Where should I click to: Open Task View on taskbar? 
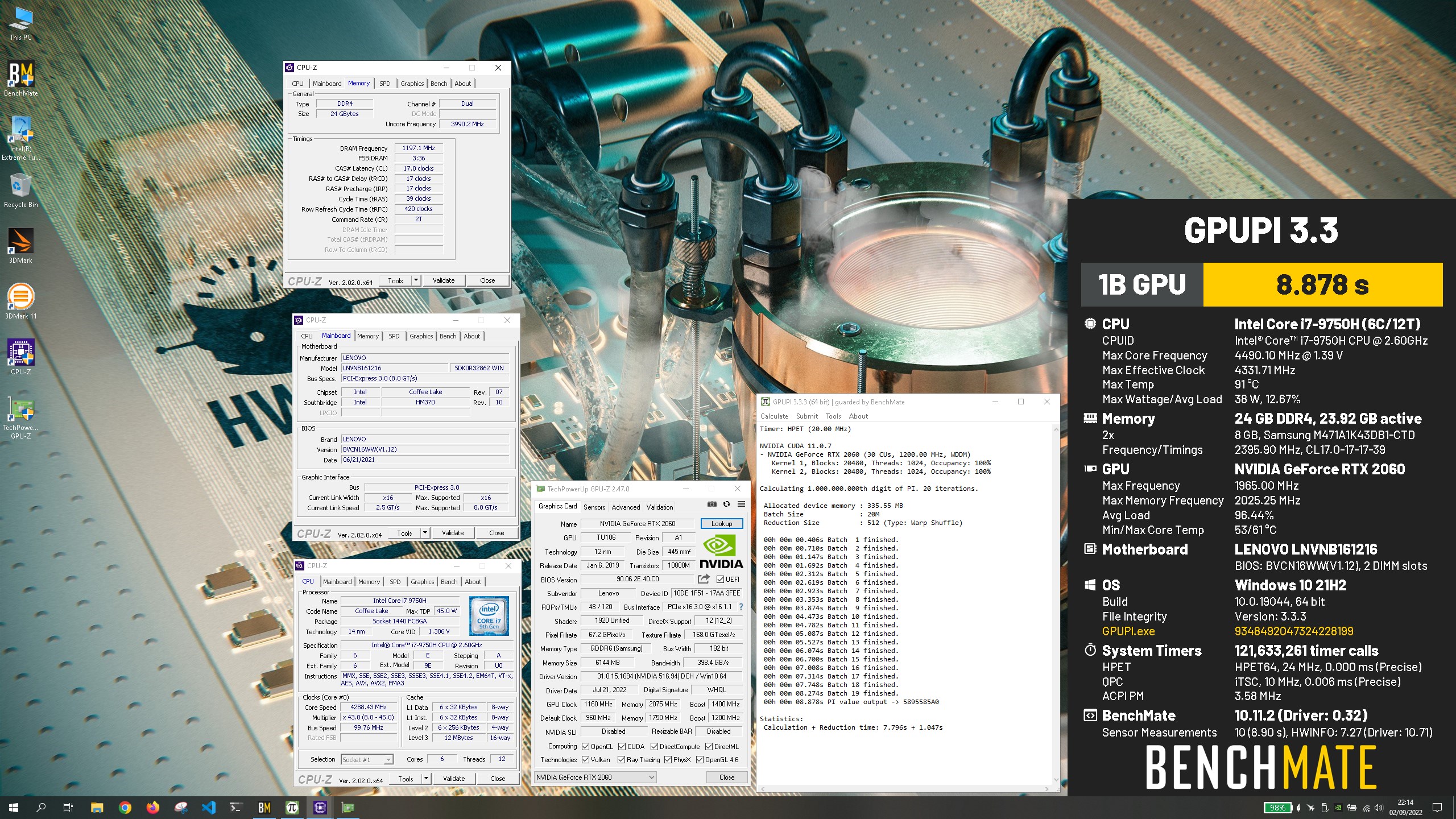click(x=68, y=807)
